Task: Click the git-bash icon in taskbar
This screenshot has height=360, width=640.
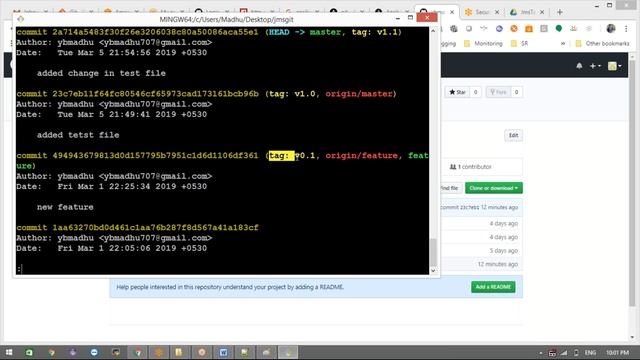Action: [x=288, y=352]
